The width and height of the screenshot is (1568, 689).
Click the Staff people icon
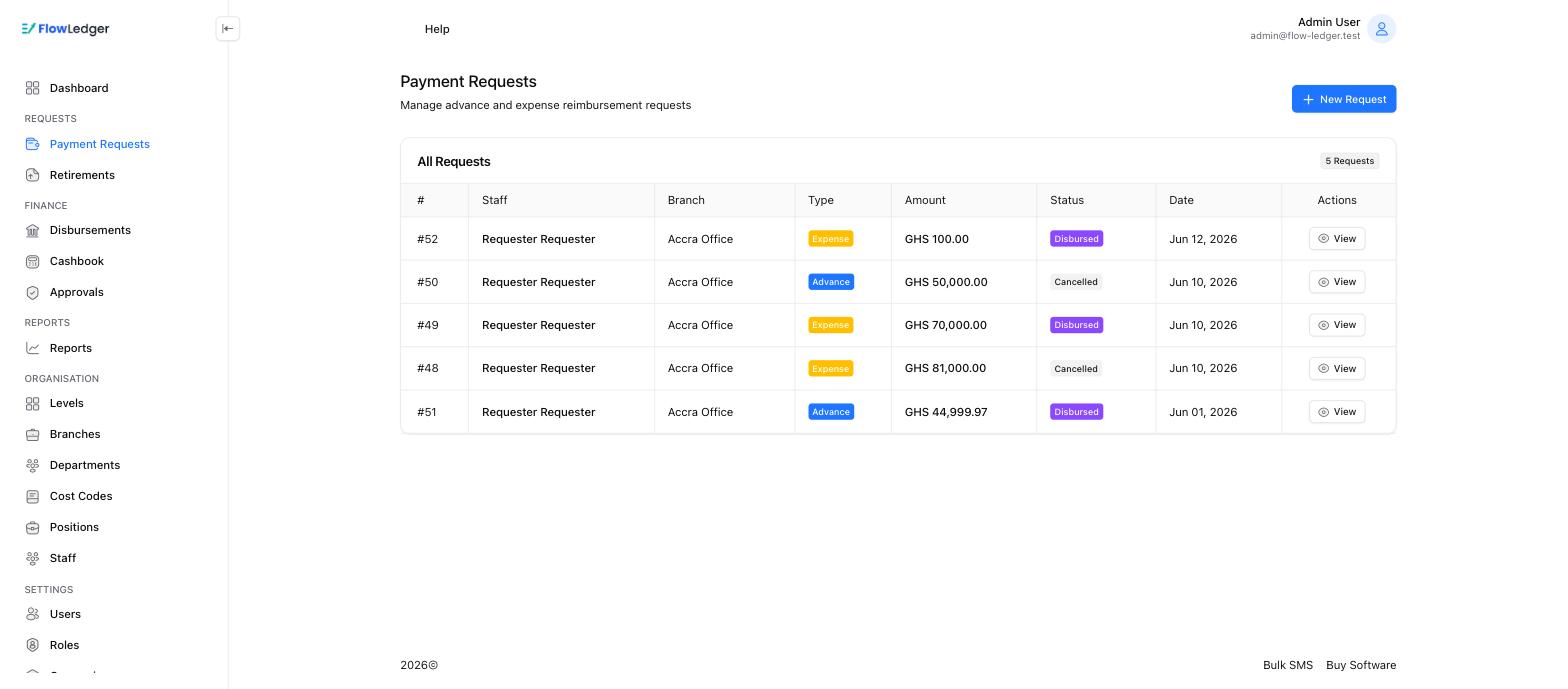click(x=33, y=558)
